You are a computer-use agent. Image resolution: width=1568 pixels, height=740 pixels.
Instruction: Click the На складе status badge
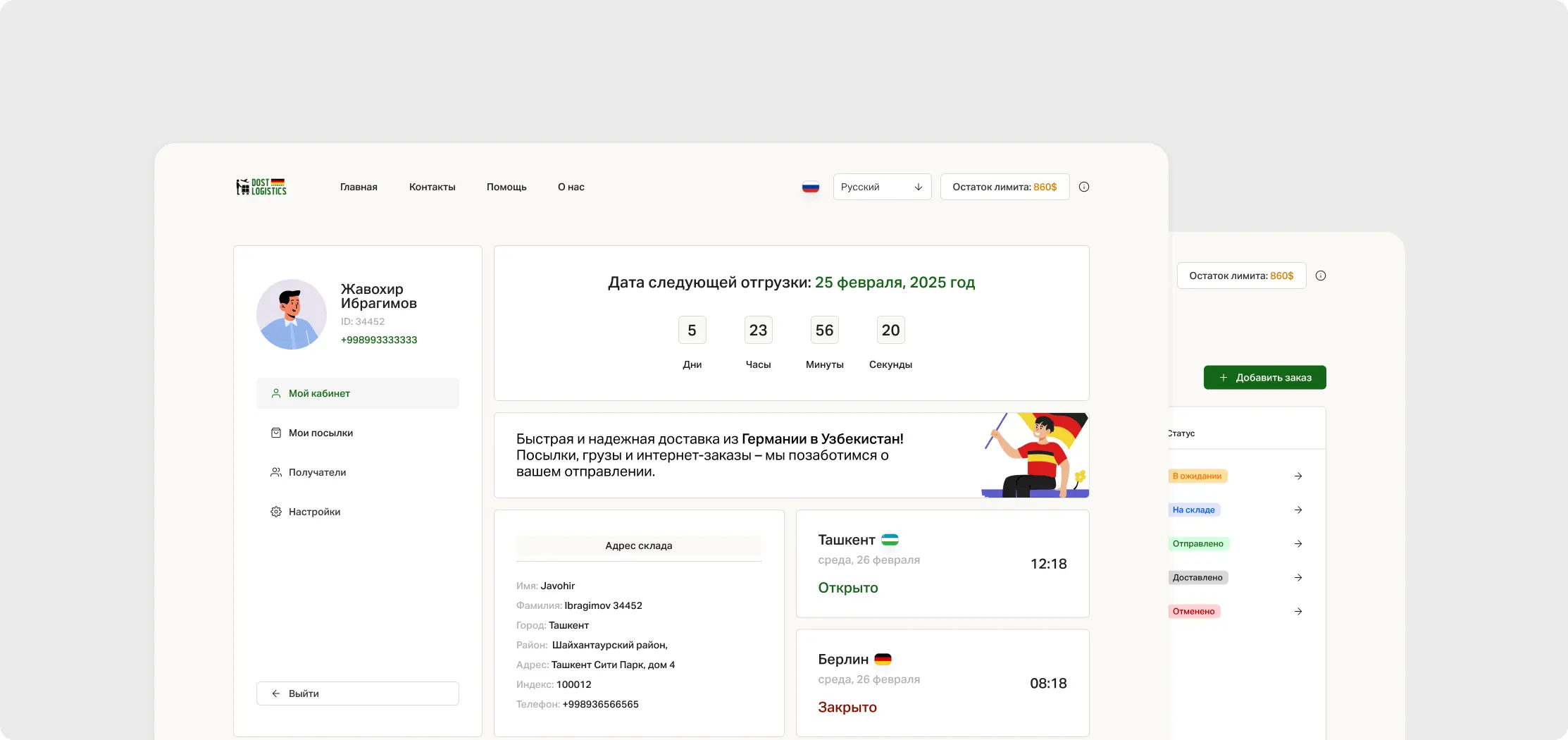[1194, 510]
